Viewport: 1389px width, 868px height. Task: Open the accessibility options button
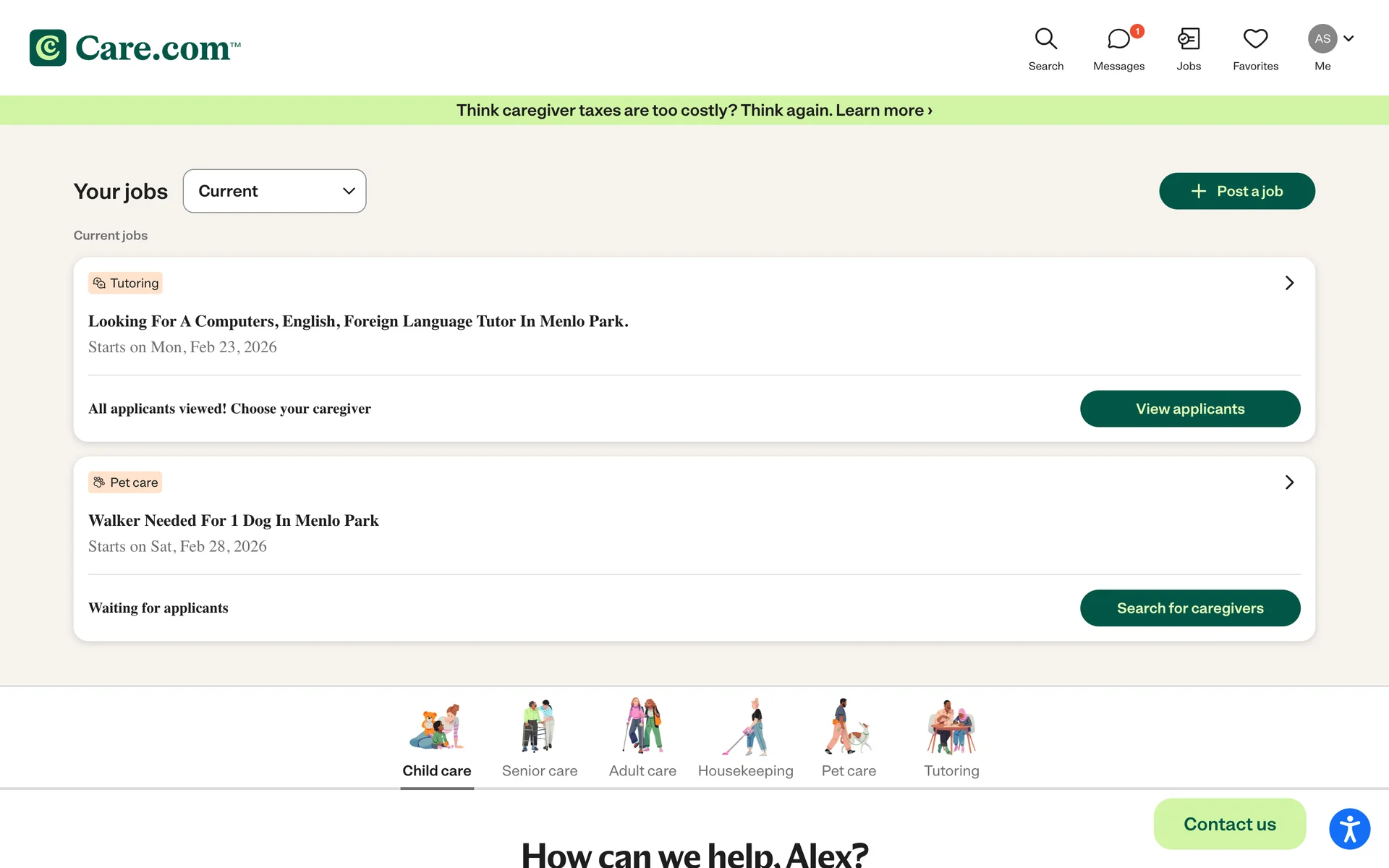pos(1349,828)
